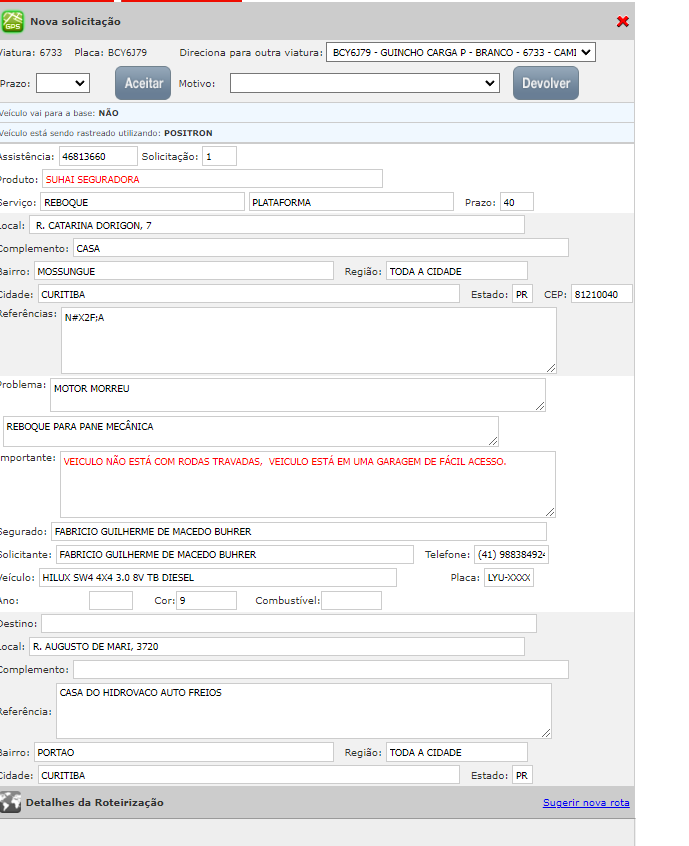The height and width of the screenshot is (846, 689).
Task: Click the Referências text area N#X2F;A
Action: tap(309, 340)
